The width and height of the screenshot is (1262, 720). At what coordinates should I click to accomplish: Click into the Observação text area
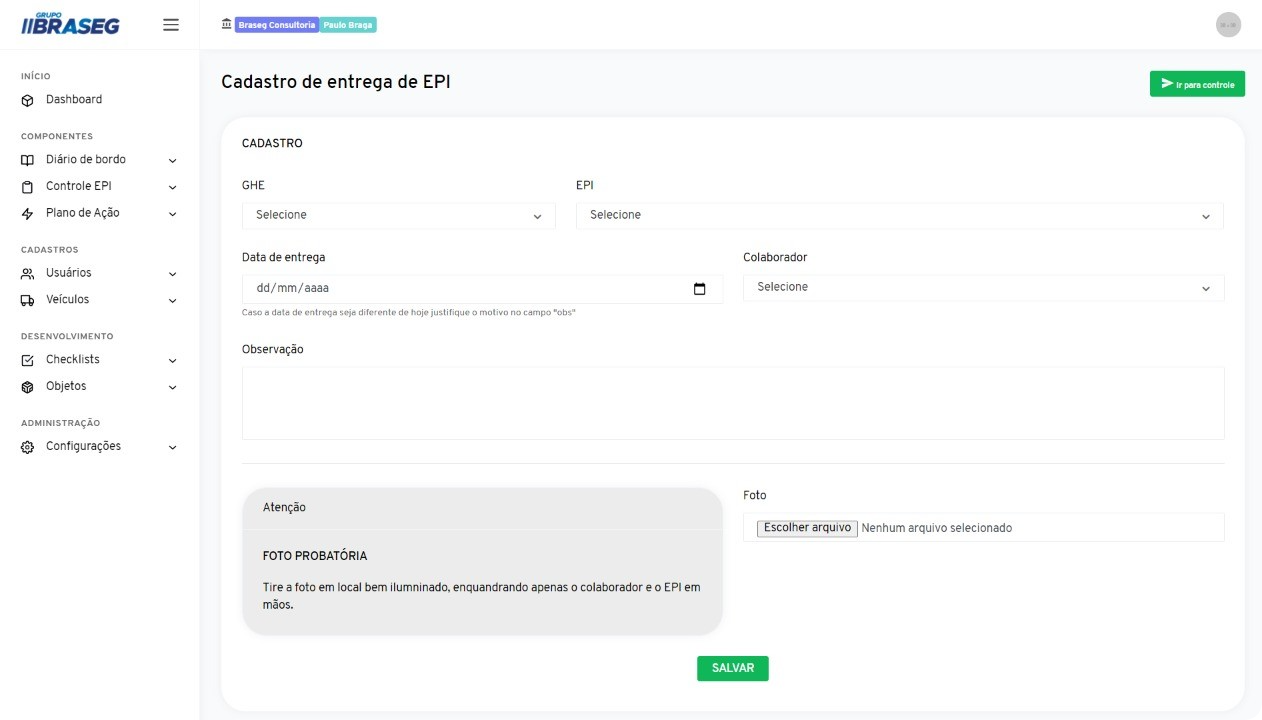click(x=732, y=403)
